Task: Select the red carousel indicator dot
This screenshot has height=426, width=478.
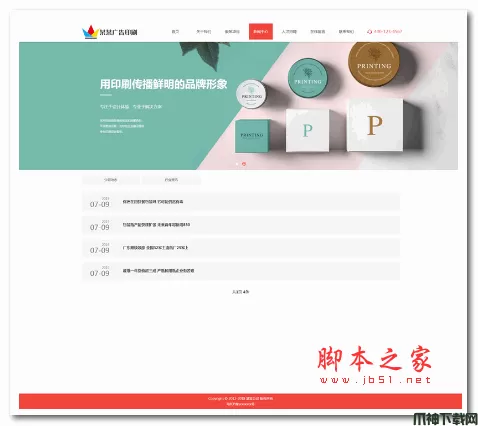Action: tap(244, 164)
